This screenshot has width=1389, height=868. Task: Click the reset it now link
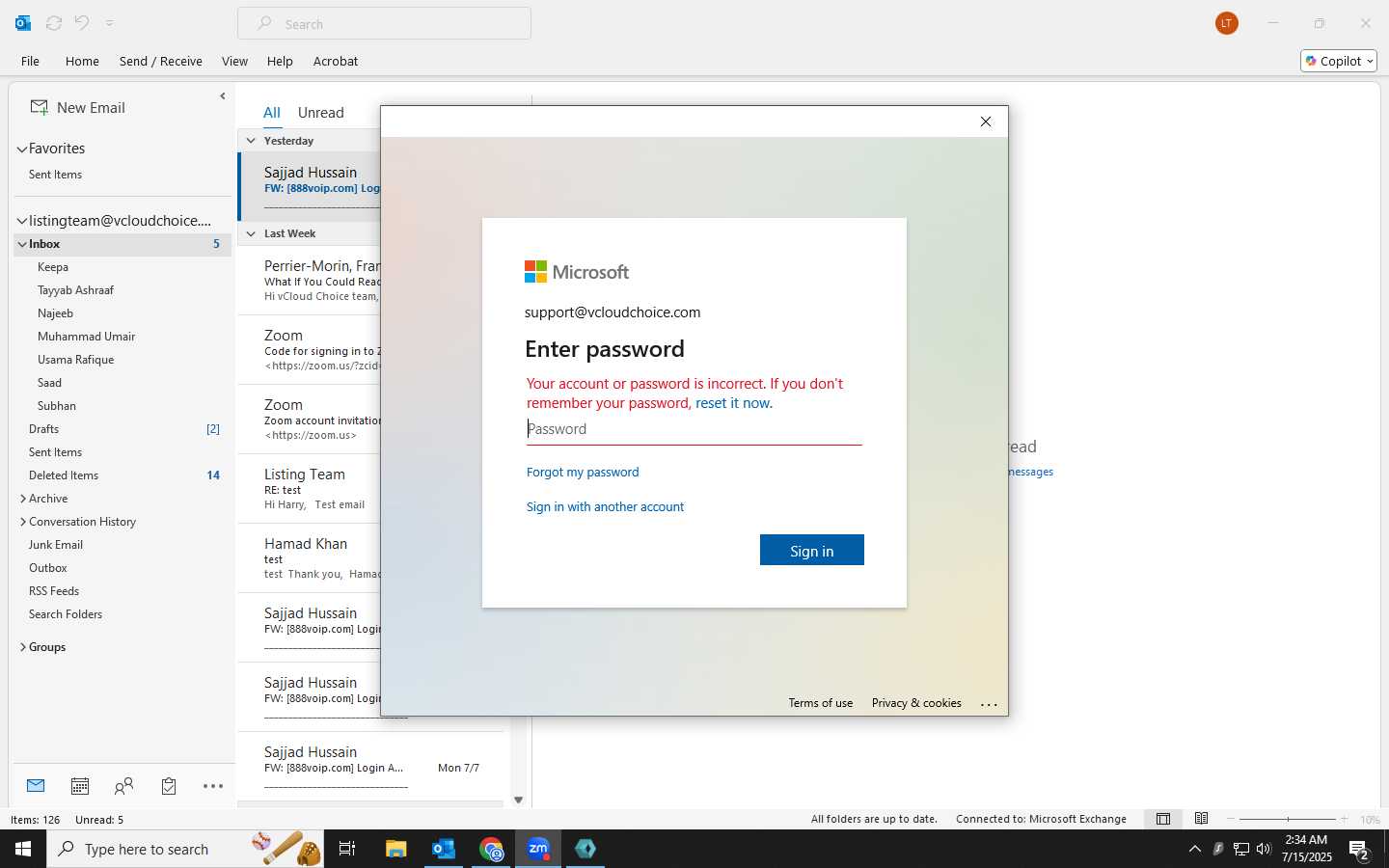733,403
